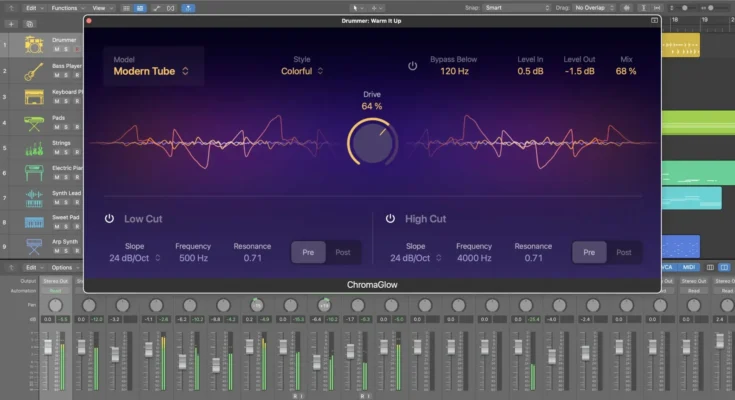Click the Pads track keyboard-stand icon
This screenshot has height=400, width=735.
pyautogui.click(x=34, y=123)
